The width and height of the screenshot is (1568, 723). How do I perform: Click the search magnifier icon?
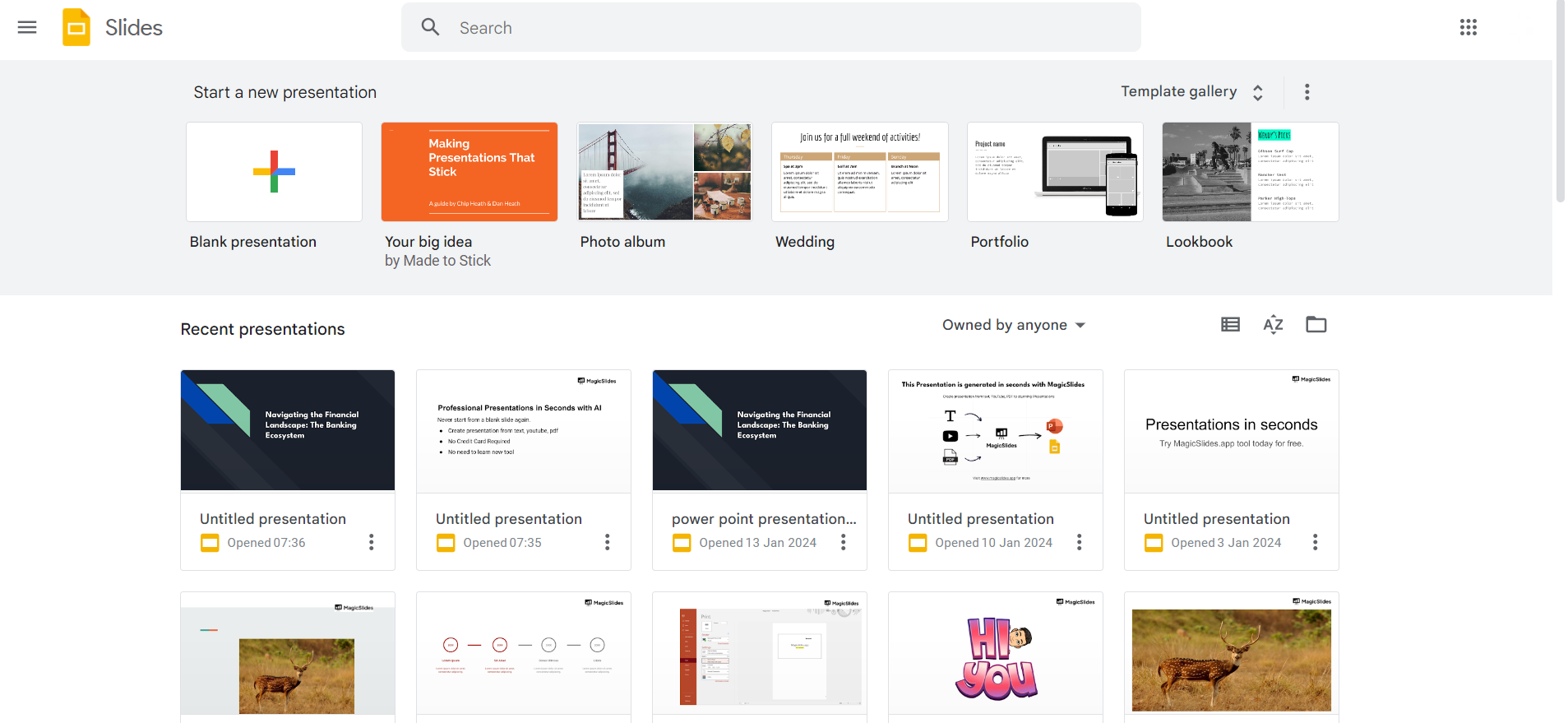tap(430, 27)
